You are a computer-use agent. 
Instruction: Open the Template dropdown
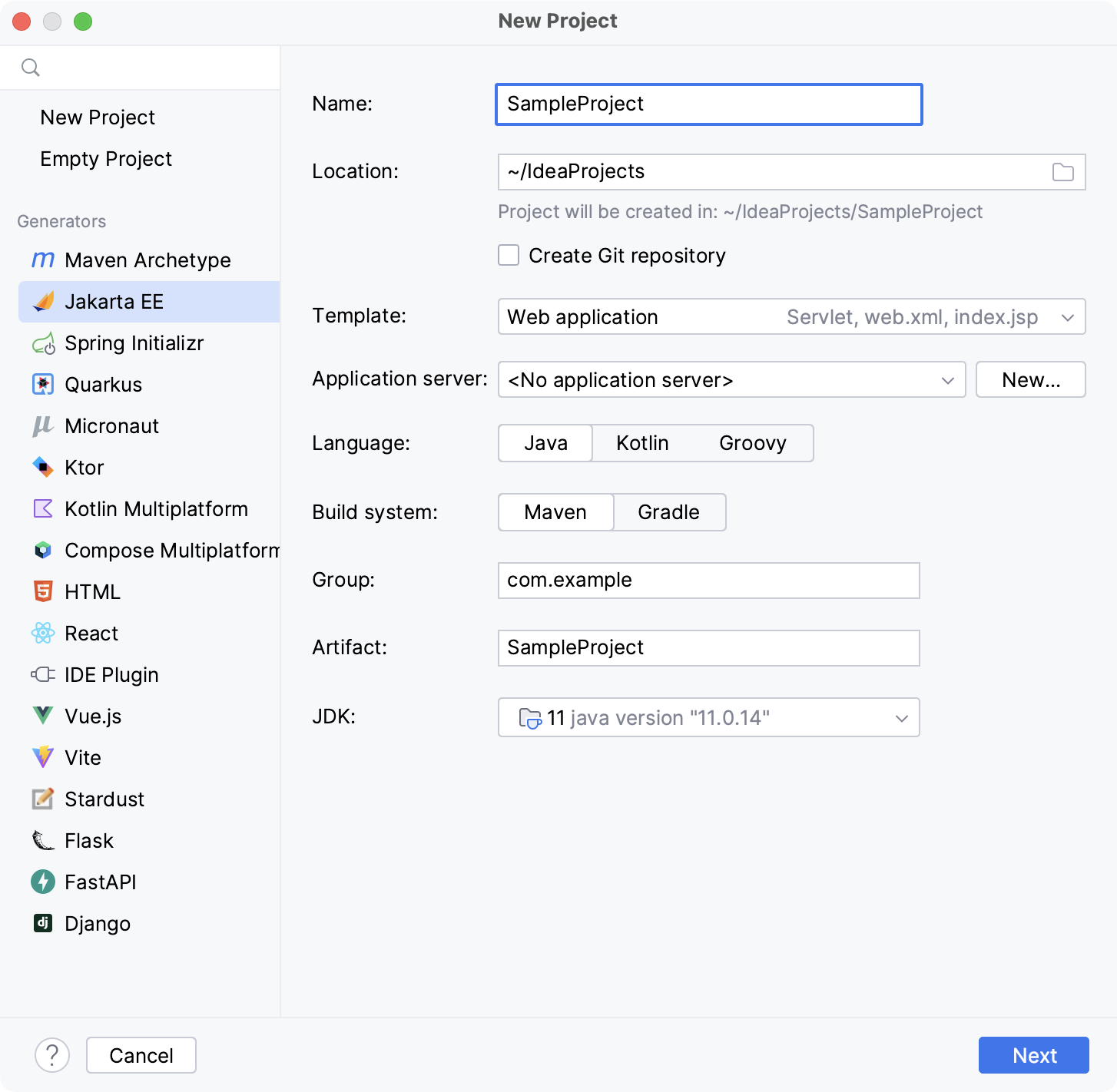(x=792, y=316)
